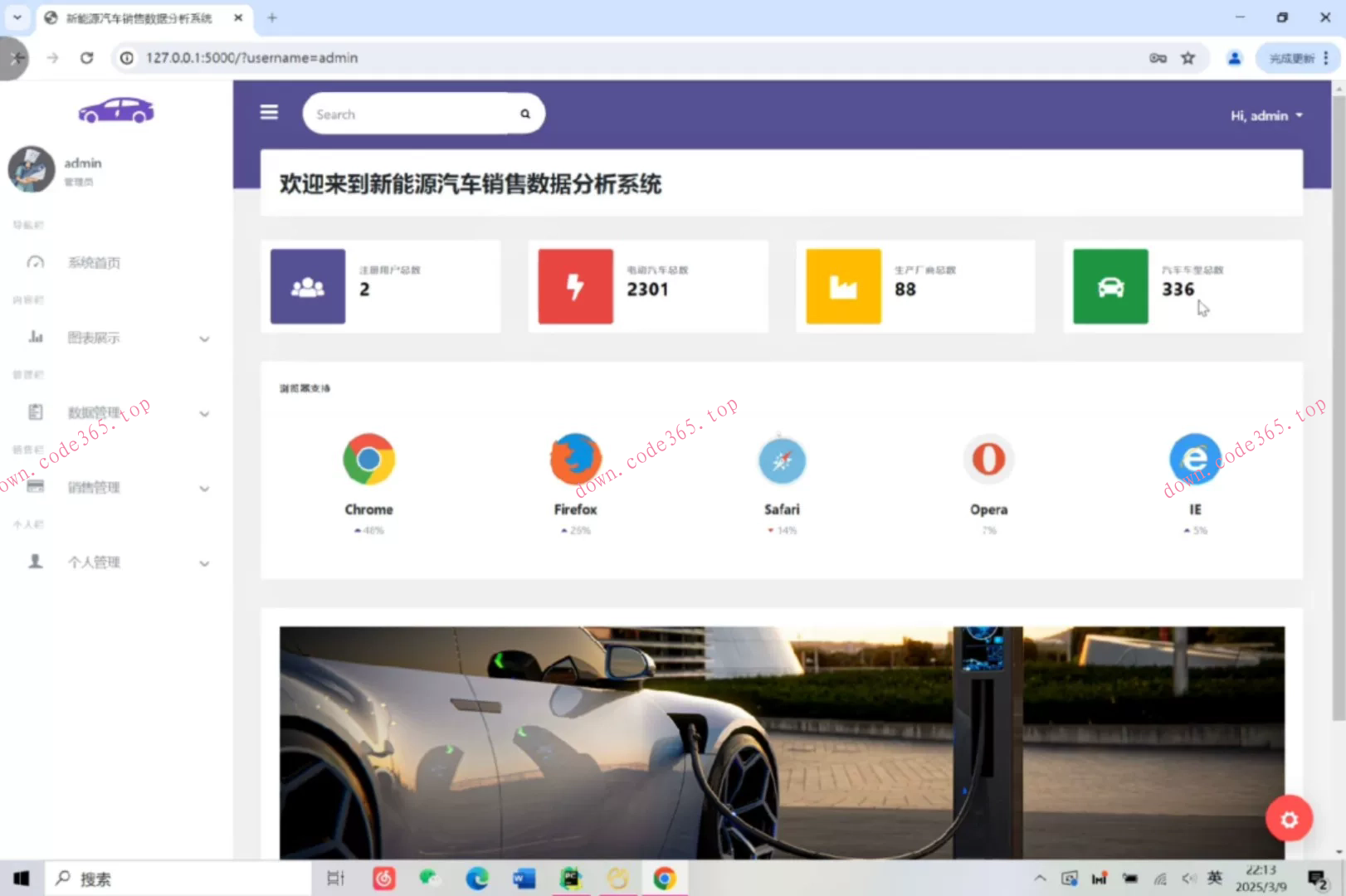
Task: Click the purple registered users icon
Action: (308, 287)
